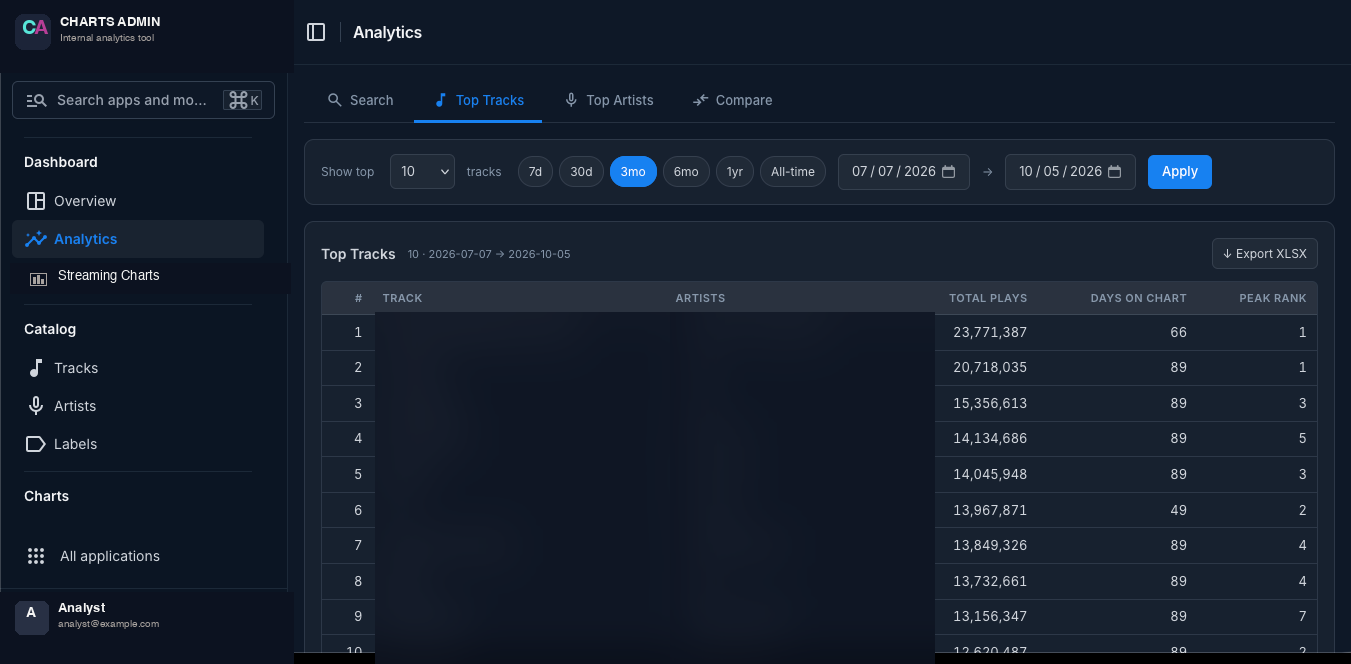Viewport: 1351px width, 664px height.
Task: Select the All-time range preset
Action: [x=793, y=172]
